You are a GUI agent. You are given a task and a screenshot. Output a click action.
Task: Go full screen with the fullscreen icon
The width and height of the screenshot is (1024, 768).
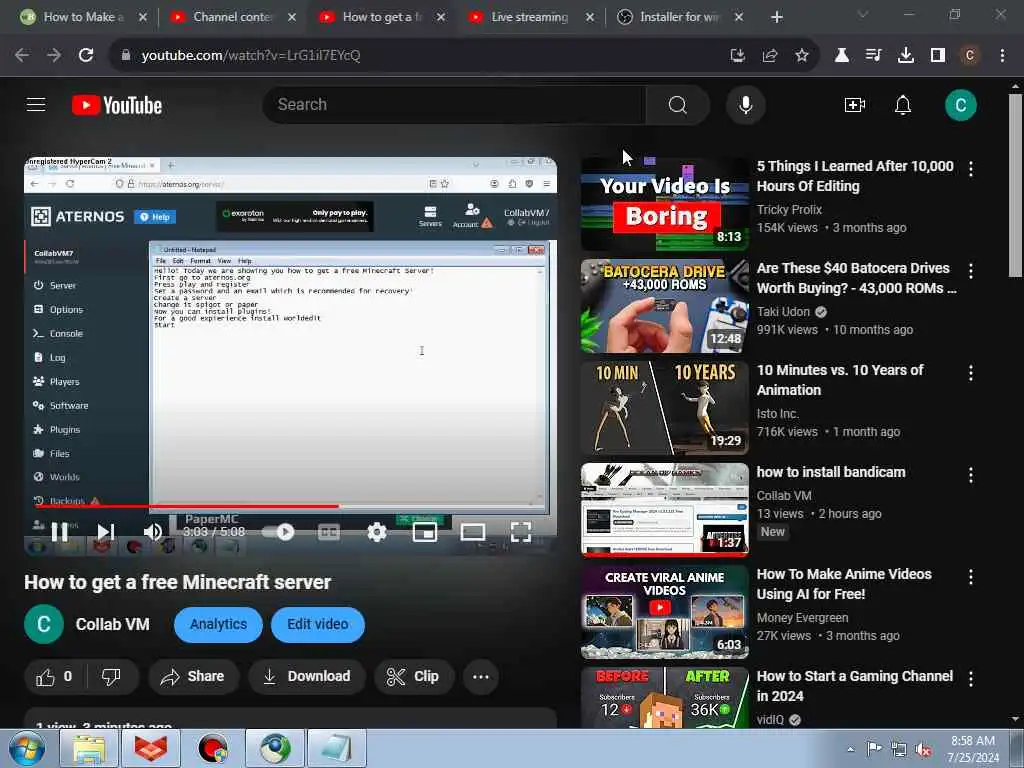tap(520, 532)
